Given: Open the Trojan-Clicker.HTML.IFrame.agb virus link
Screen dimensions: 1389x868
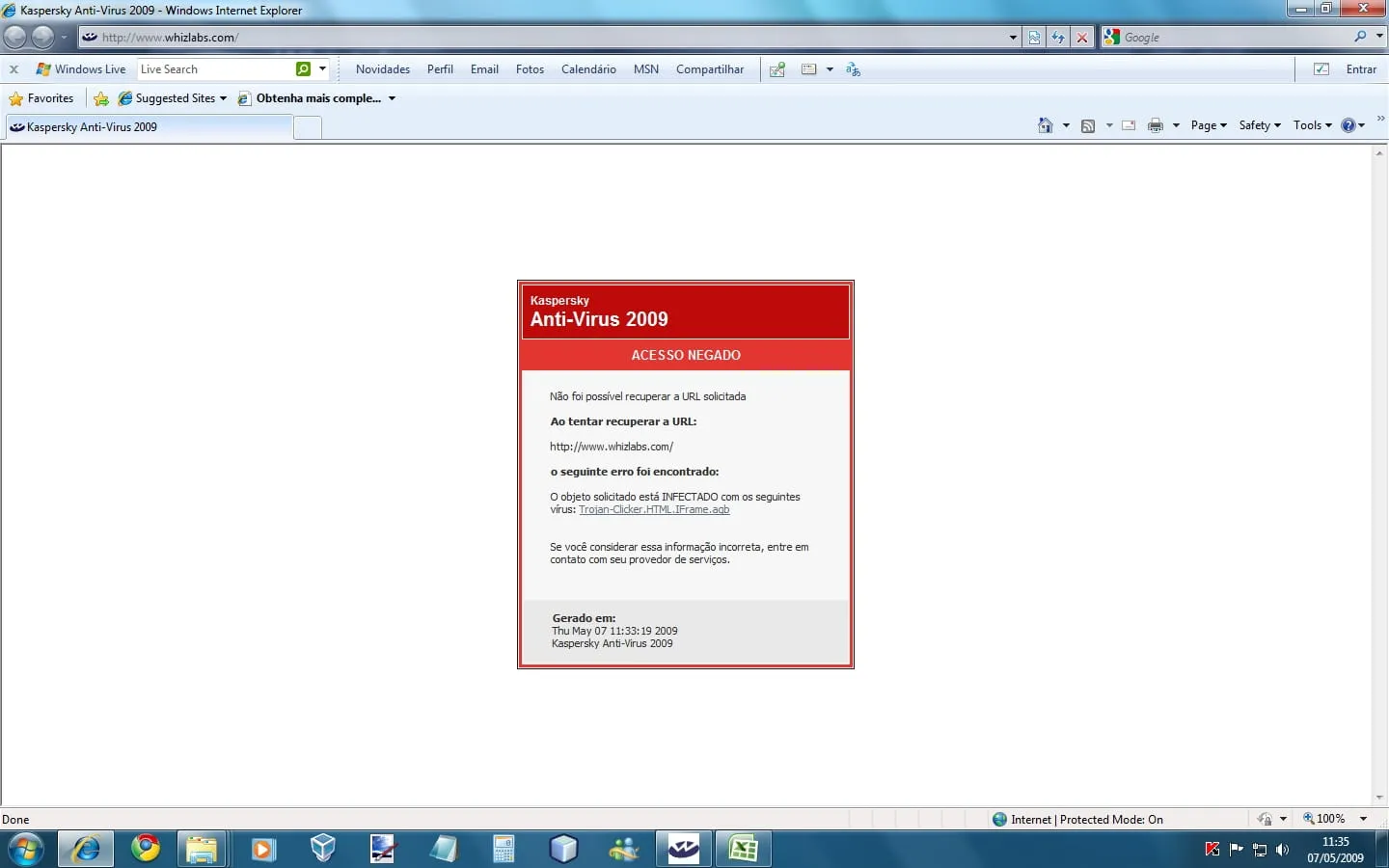Looking at the screenshot, I should [x=654, y=509].
